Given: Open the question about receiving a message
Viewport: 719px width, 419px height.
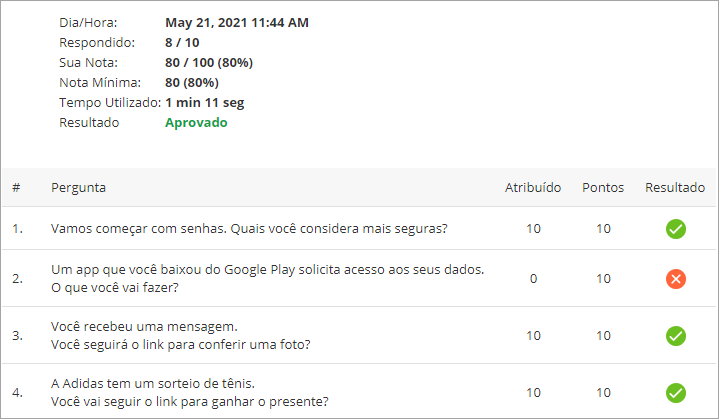Looking at the screenshot, I should pyautogui.click(x=180, y=336).
